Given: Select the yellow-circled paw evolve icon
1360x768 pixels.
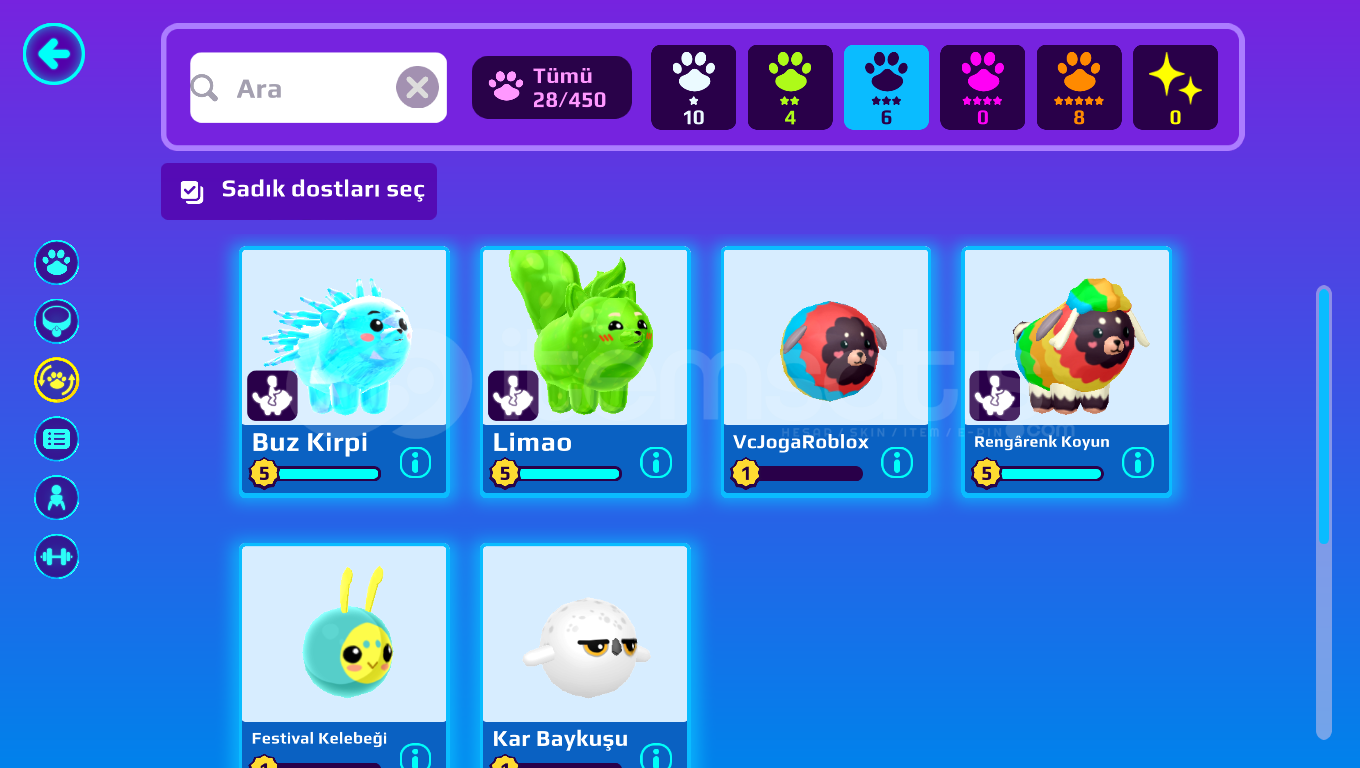Looking at the screenshot, I should [x=57, y=381].
